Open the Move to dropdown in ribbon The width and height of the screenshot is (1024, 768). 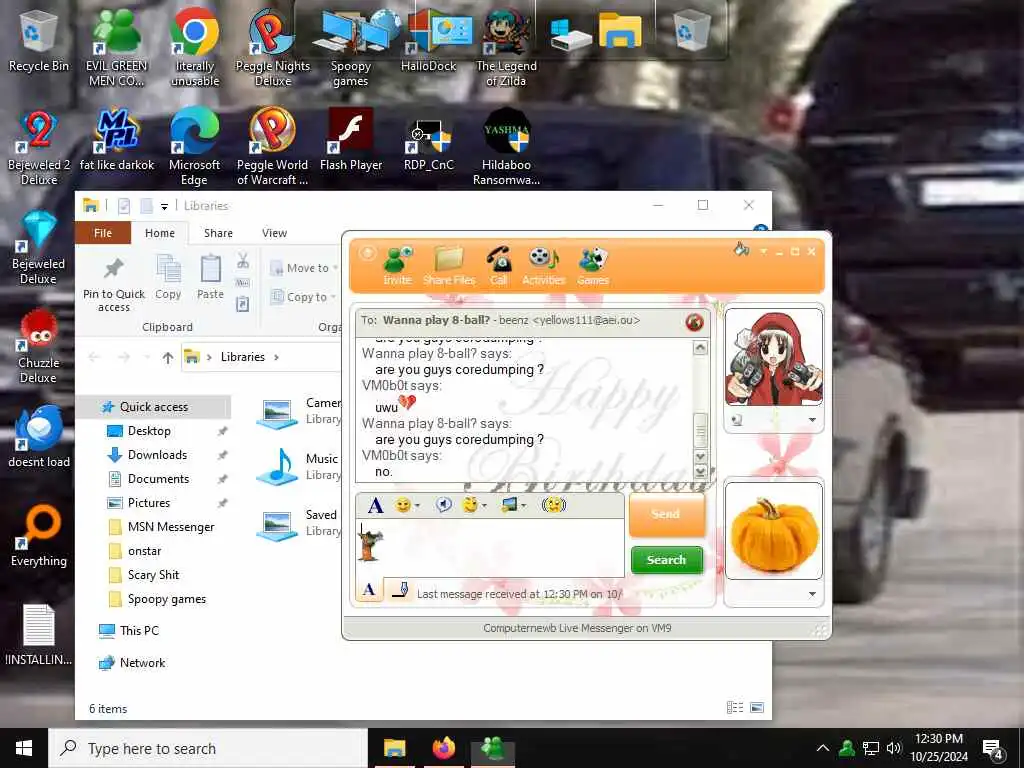(x=304, y=268)
